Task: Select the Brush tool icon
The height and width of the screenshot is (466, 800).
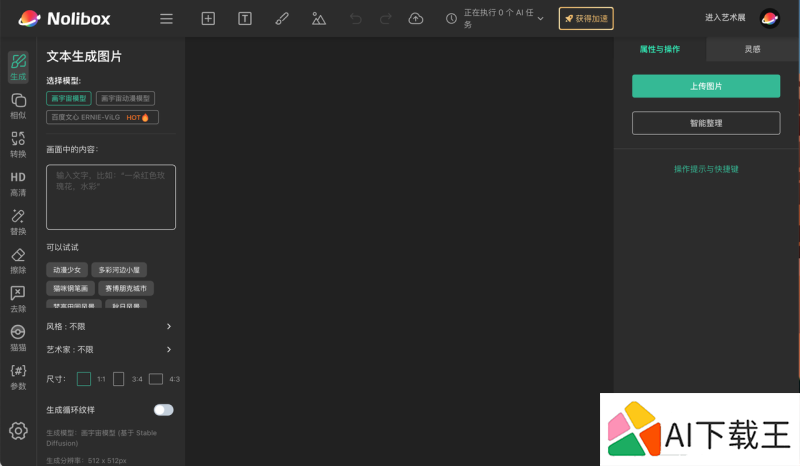Action: pos(281,18)
